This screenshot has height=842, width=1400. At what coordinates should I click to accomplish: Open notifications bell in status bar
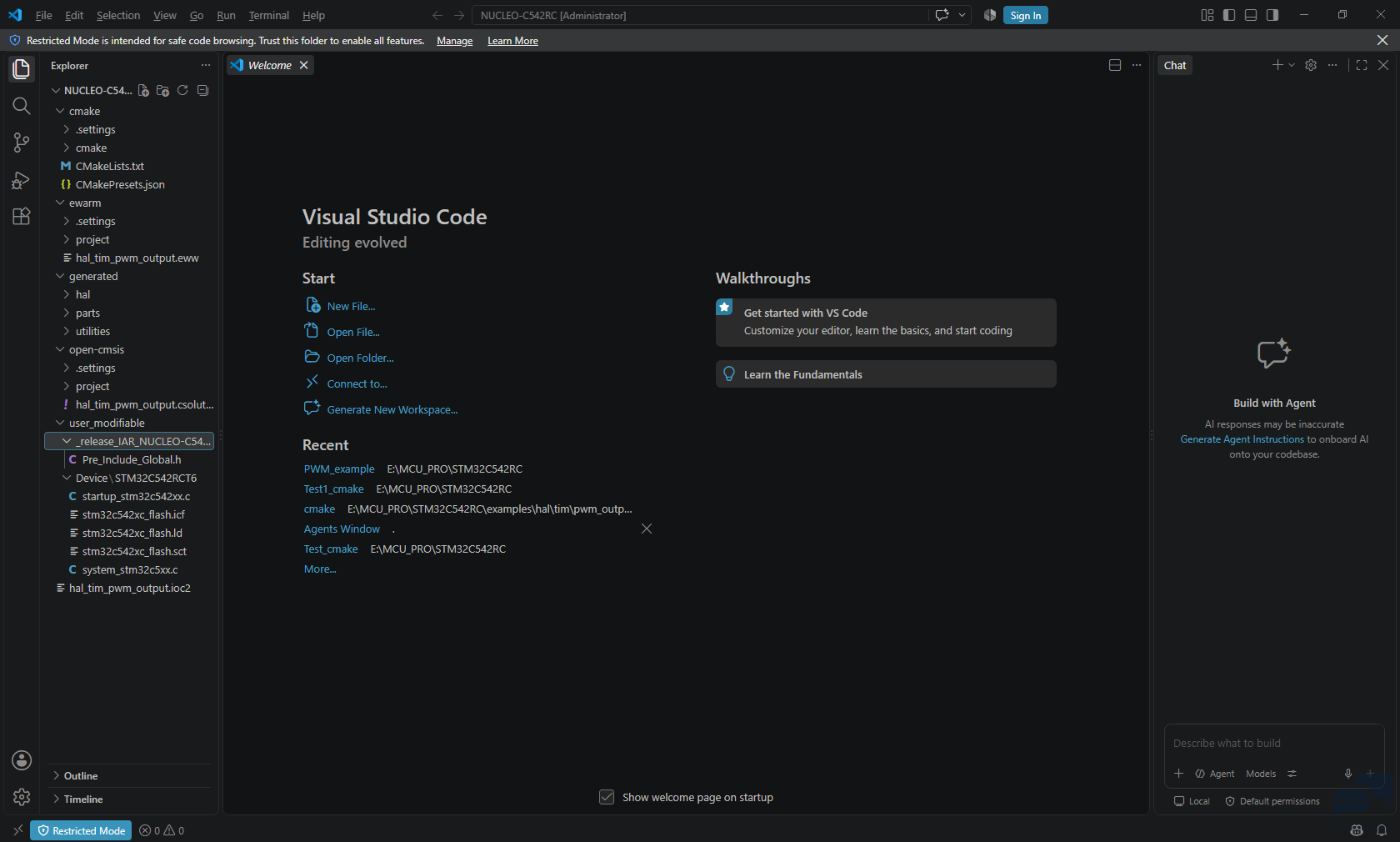click(1382, 830)
